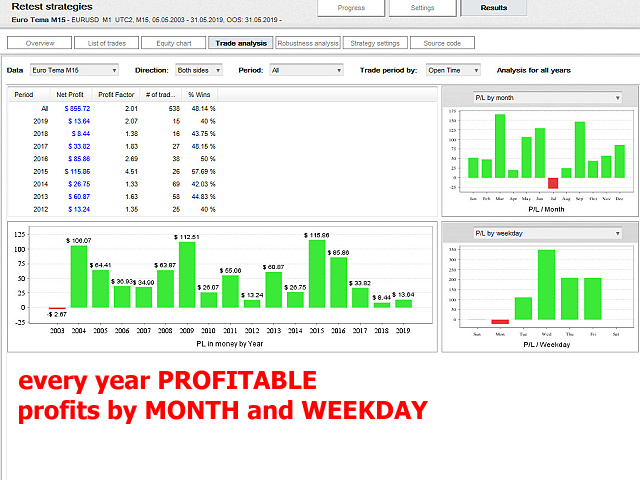640x480 pixels.
Task: Expand the Data dropdown showing Euro Tema M15
Action: tap(74, 71)
